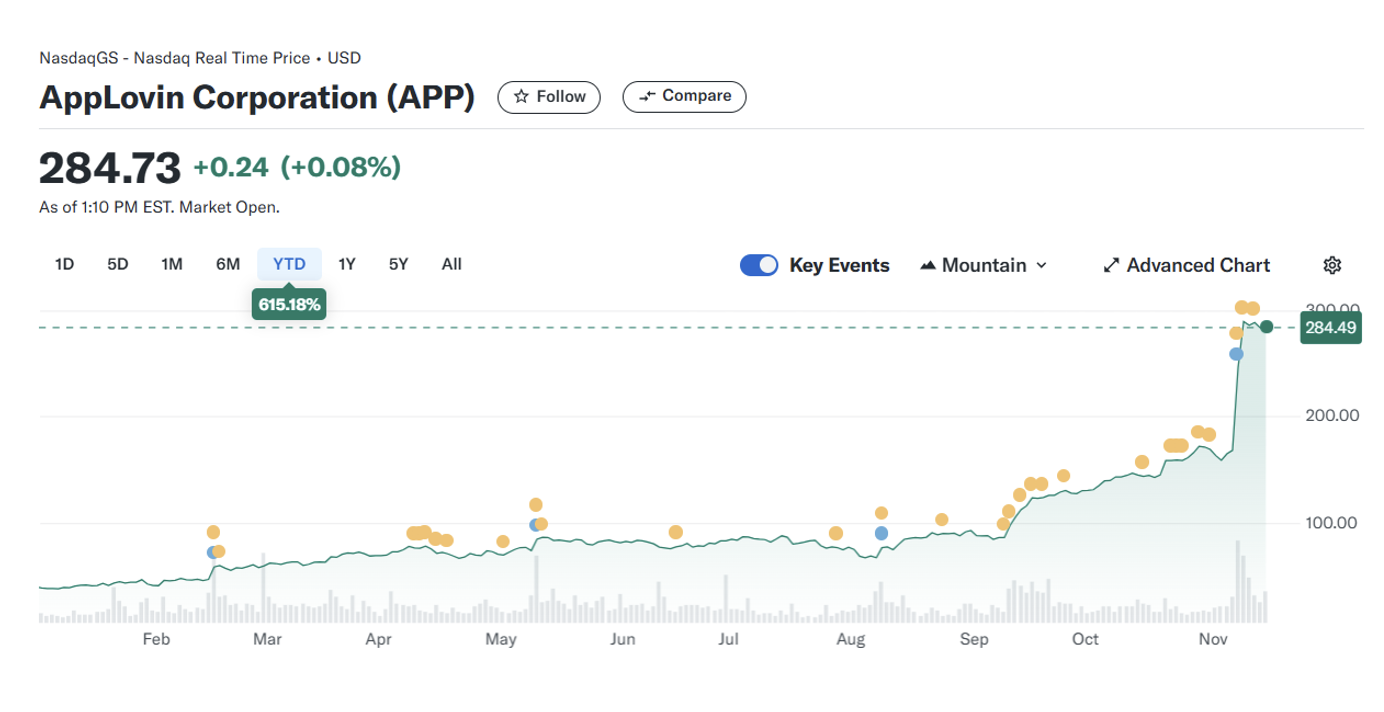Image resolution: width=1384 pixels, height=712 pixels.
Task: Click the May x-axis label
Action: tap(500, 639)
